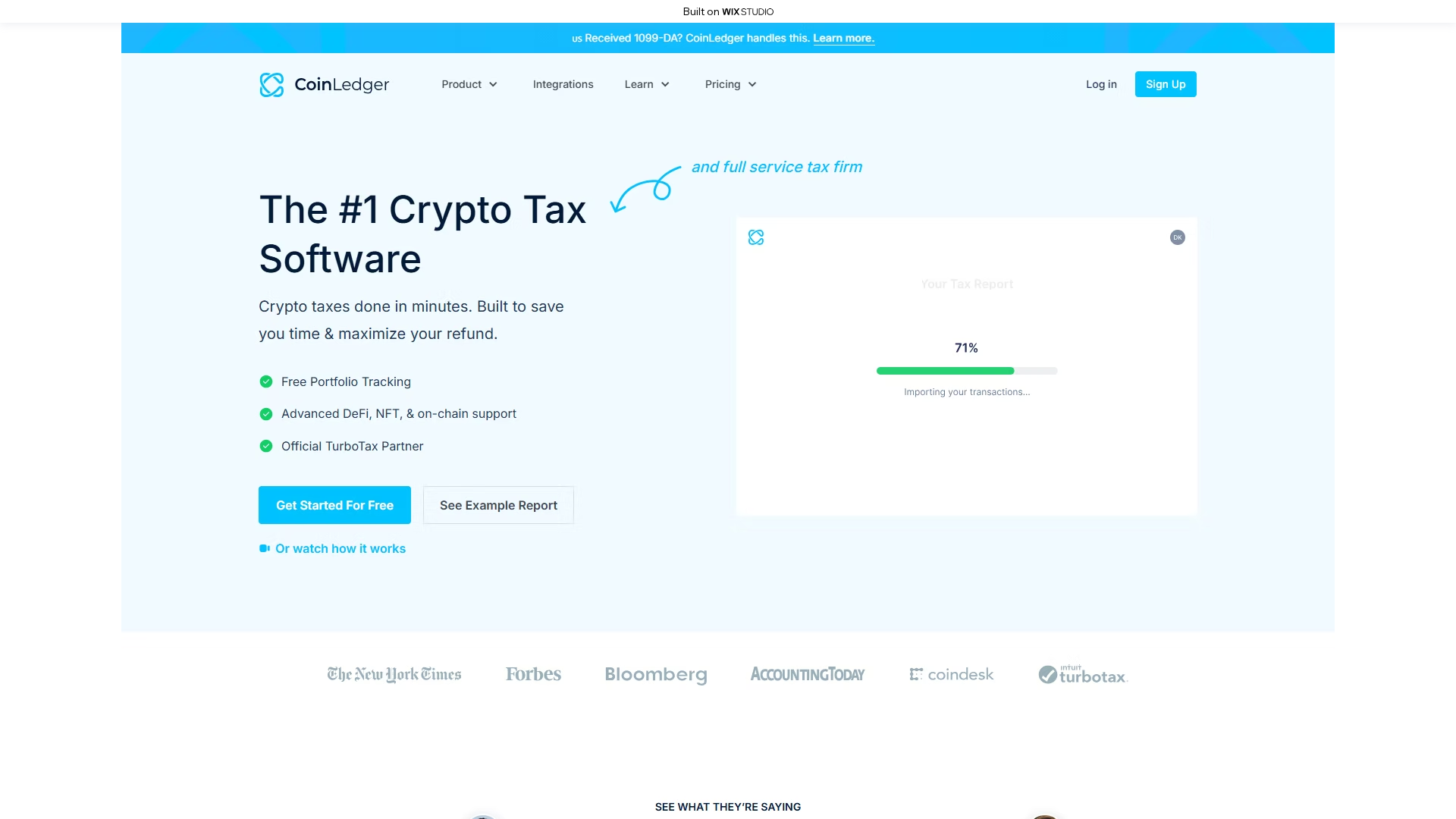Image resolution: width=1456 pixels, height=819 pixels.
Task: Click the Bloomberg logo
Action: tap(656, 675)
